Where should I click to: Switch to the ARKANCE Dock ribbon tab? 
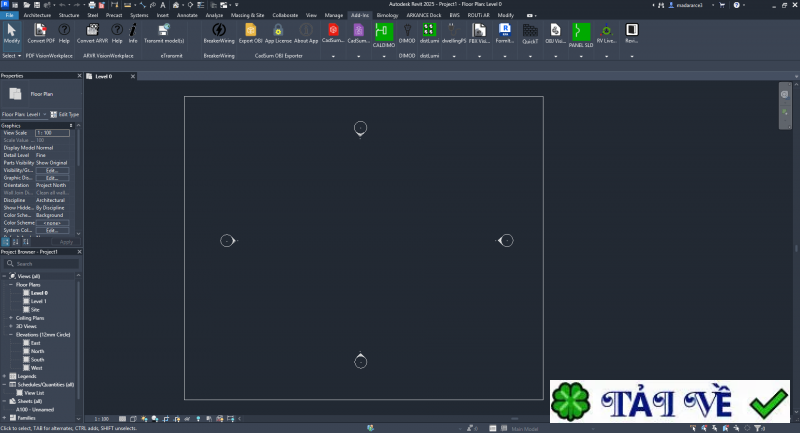pos(423,15)
